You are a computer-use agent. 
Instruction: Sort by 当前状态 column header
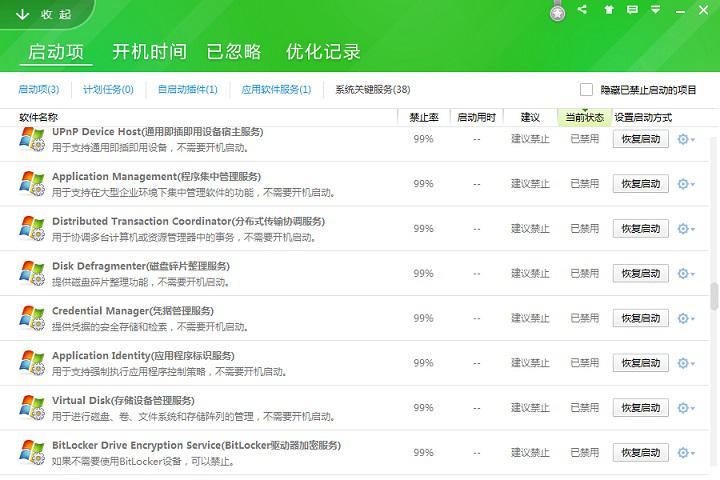click(x=585, y=118)
